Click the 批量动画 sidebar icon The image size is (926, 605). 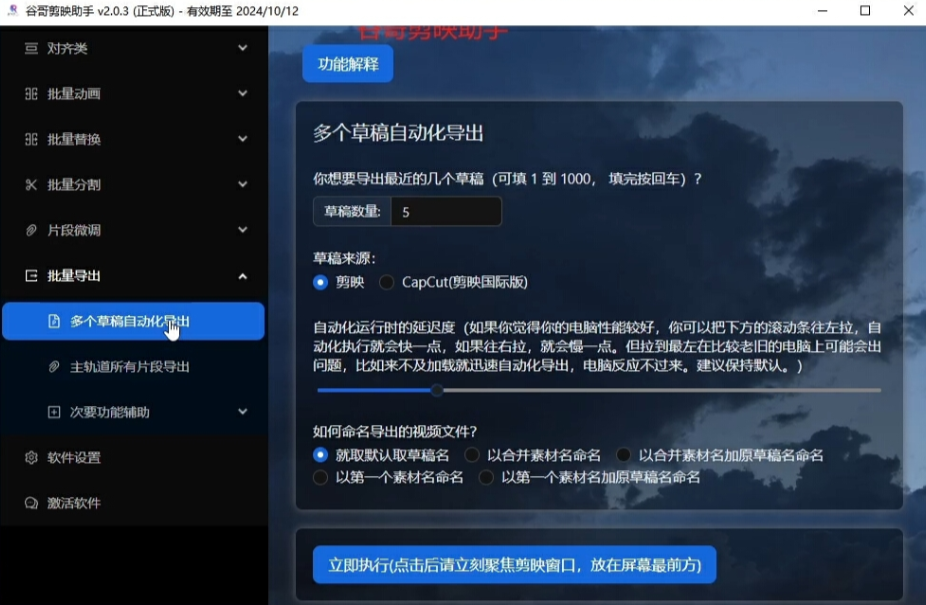coord(31,94)
